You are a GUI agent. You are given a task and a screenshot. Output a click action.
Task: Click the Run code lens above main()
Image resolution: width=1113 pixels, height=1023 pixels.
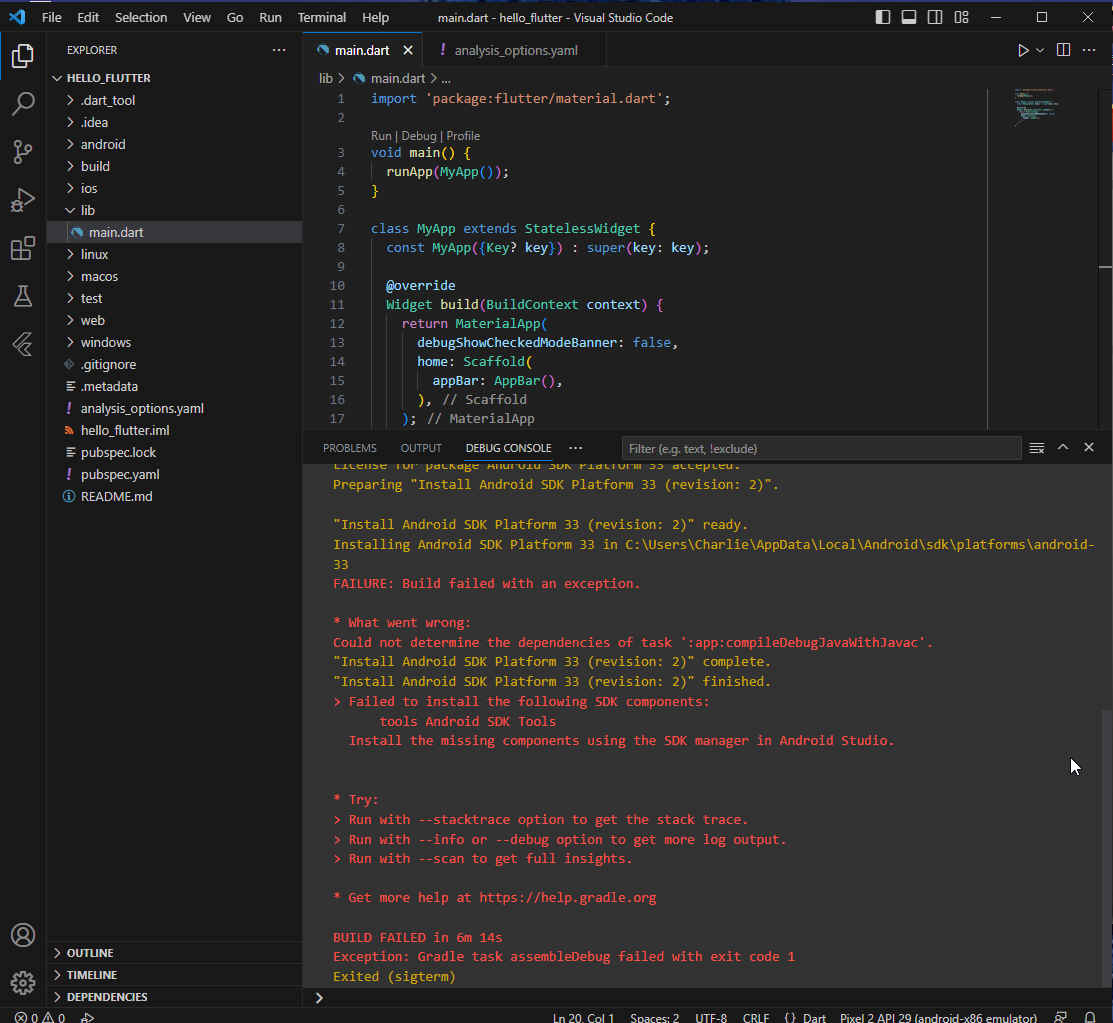coord(381,136)
